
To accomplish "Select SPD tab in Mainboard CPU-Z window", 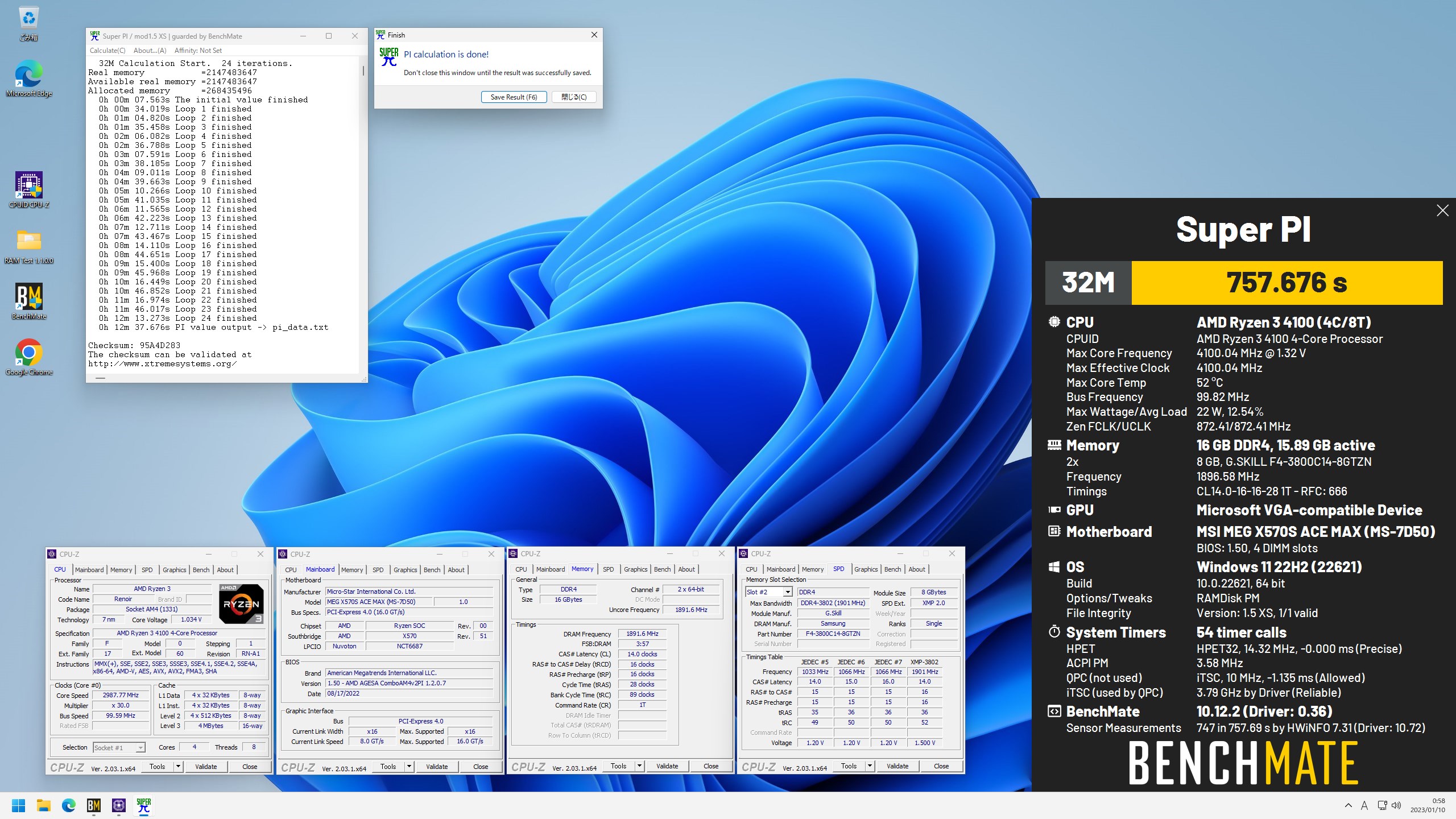I will pyautogui.click(x=378, y=570).
